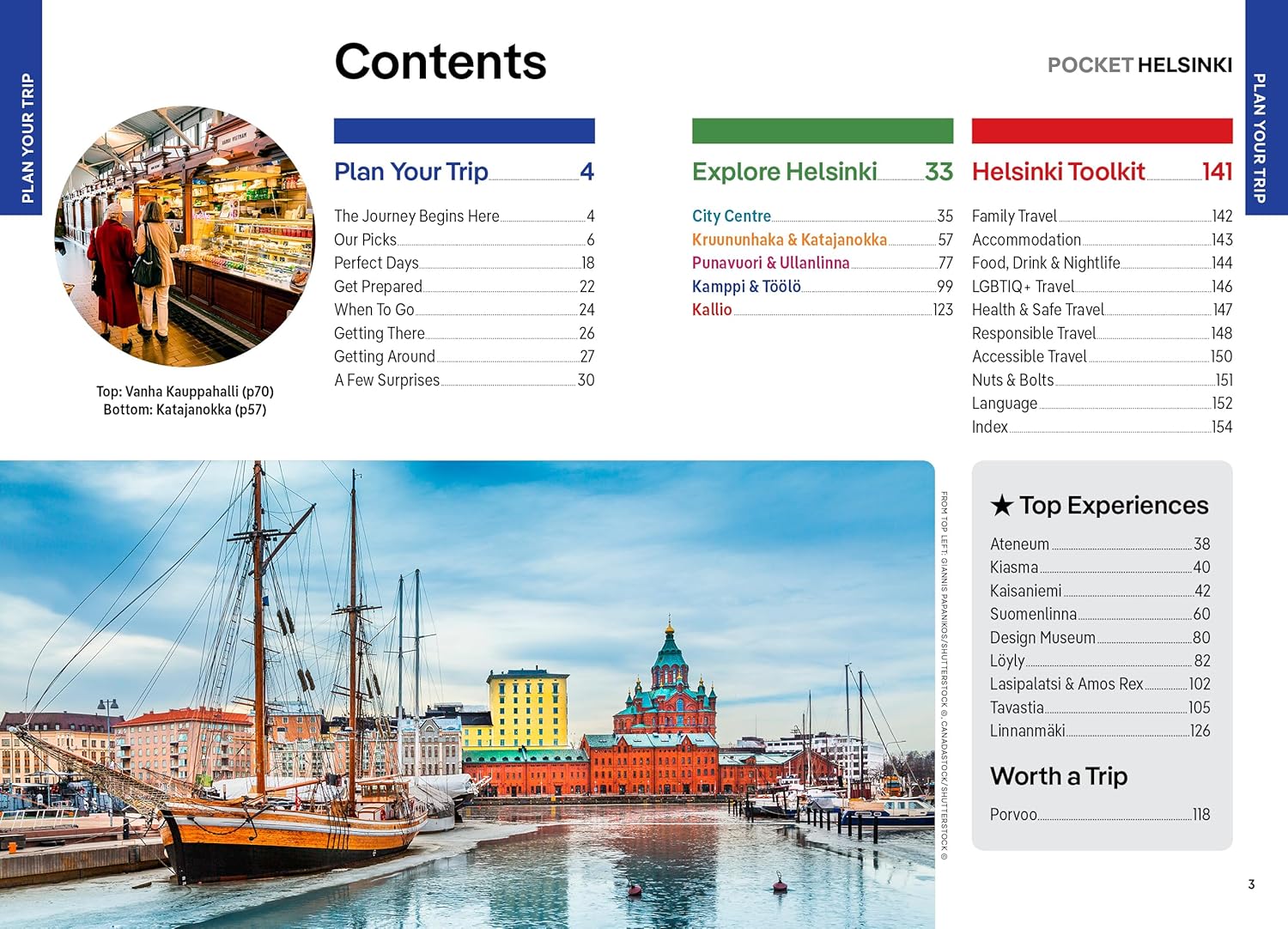
Task: Click the star icon beside Top Experiences
Action: [1001, 505]
